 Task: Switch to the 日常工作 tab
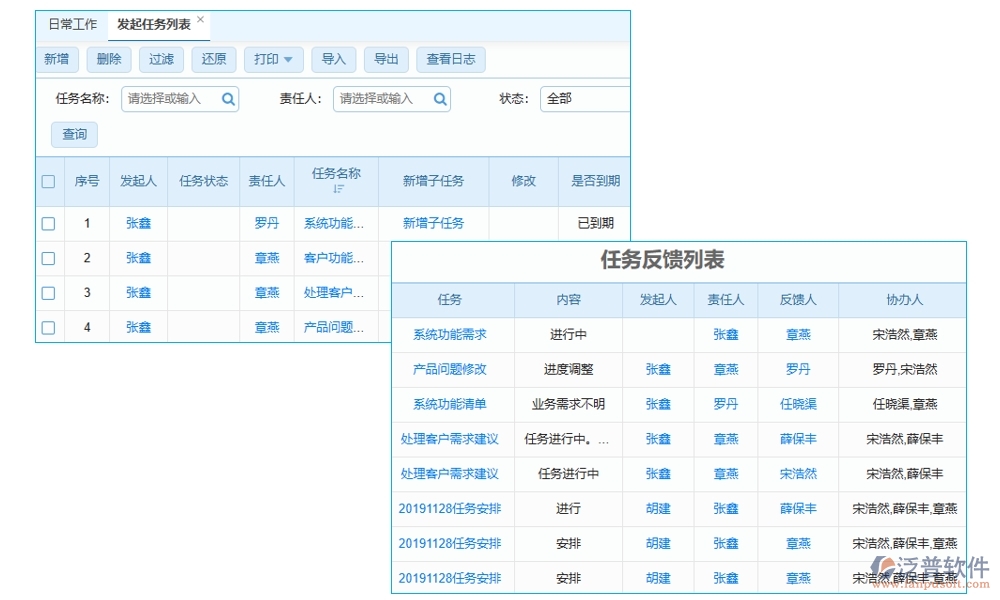coord(73,23)
